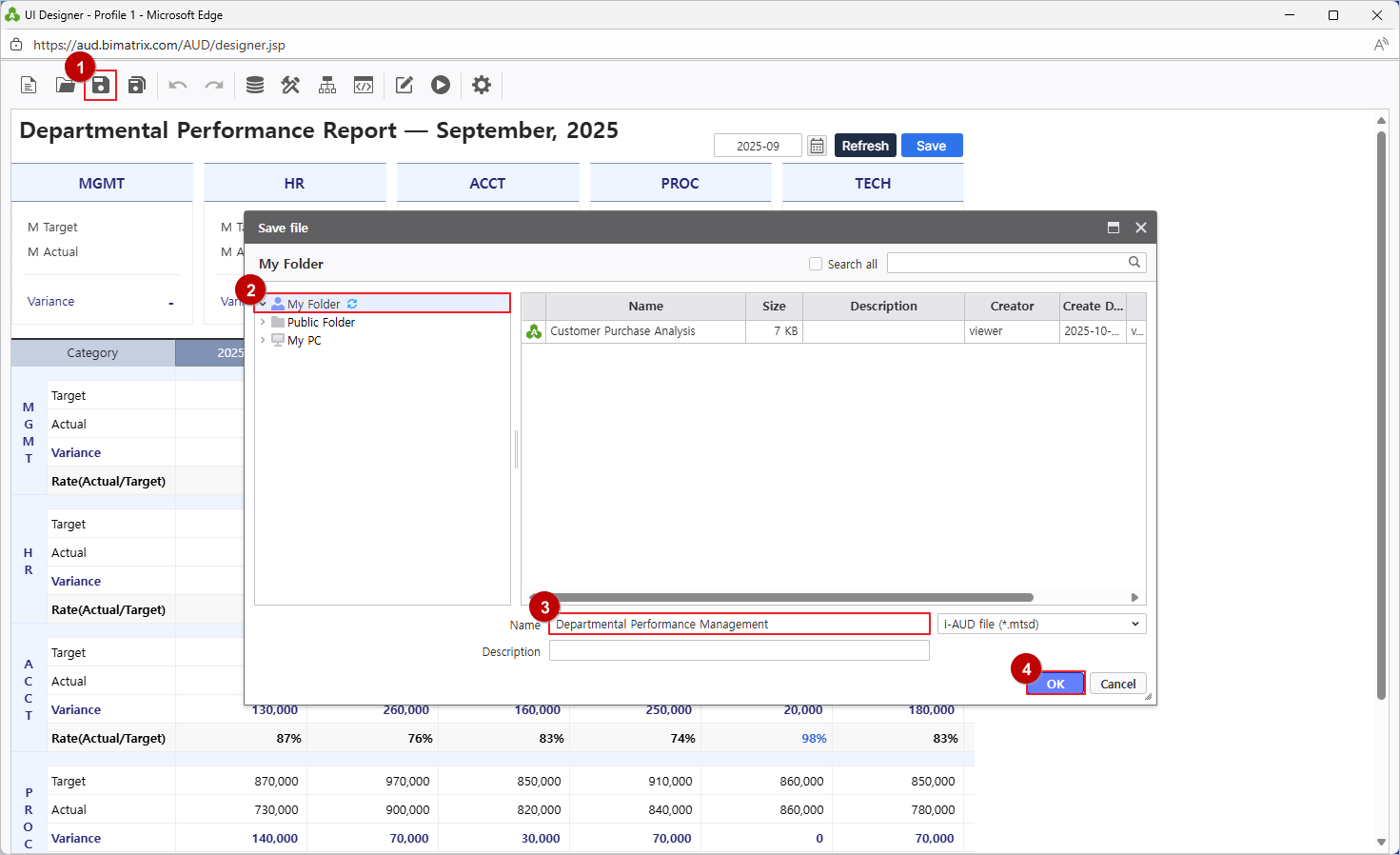Expand the My PC tree node

[x=263, y=340]
